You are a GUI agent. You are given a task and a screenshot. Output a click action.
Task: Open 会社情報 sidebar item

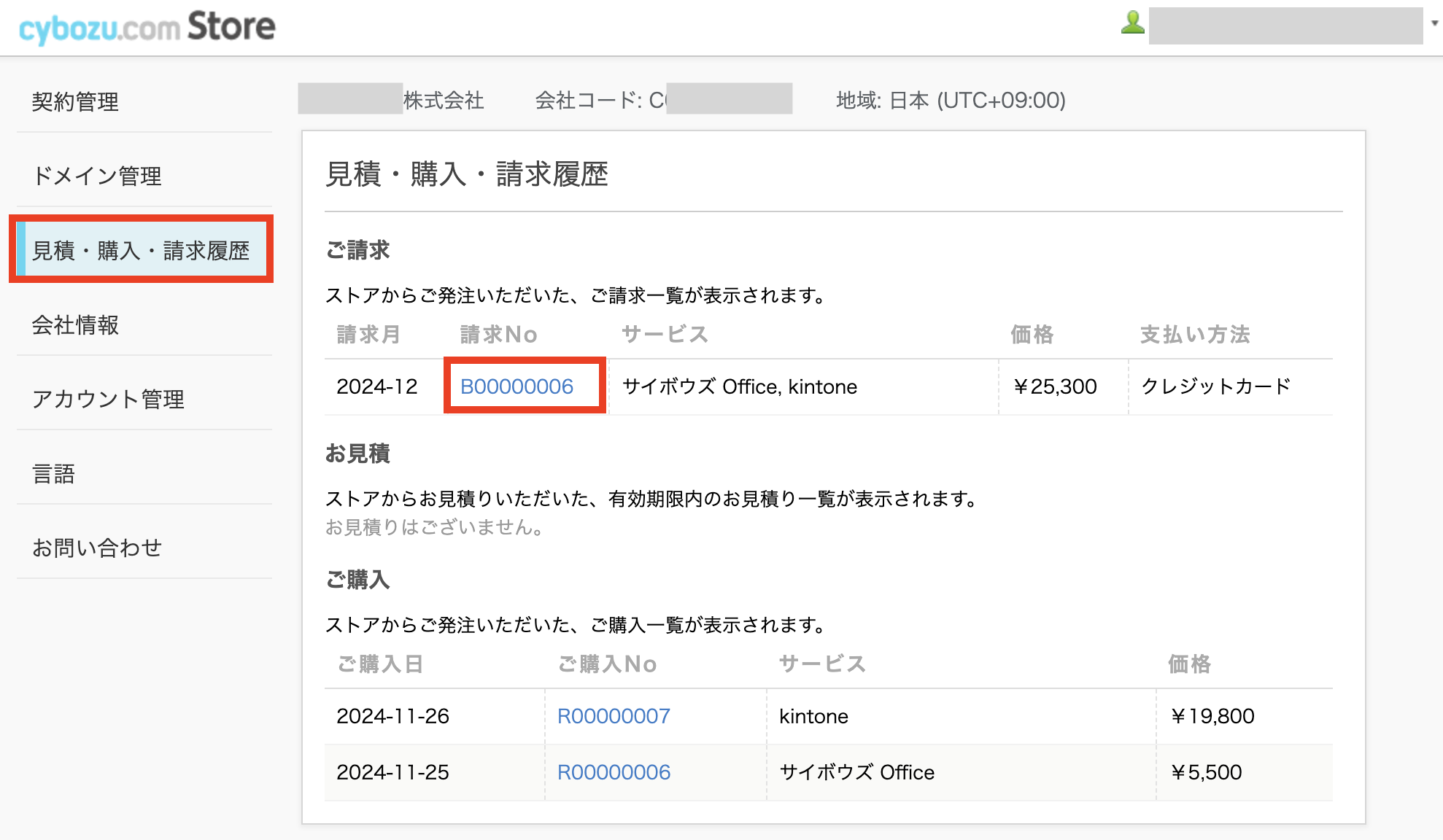[75, 325]
